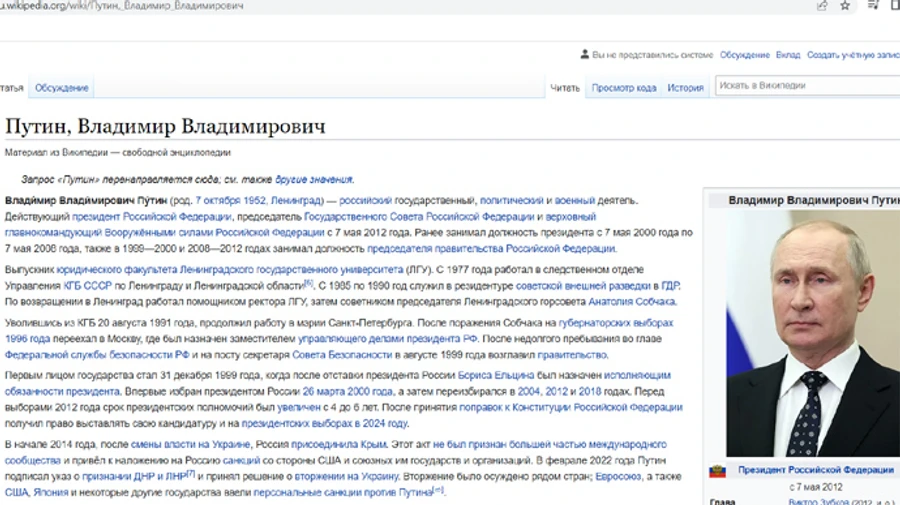Open the советской внешней разведки link
This screenshot has height=505, width=900.
click(x=583, y=286)
